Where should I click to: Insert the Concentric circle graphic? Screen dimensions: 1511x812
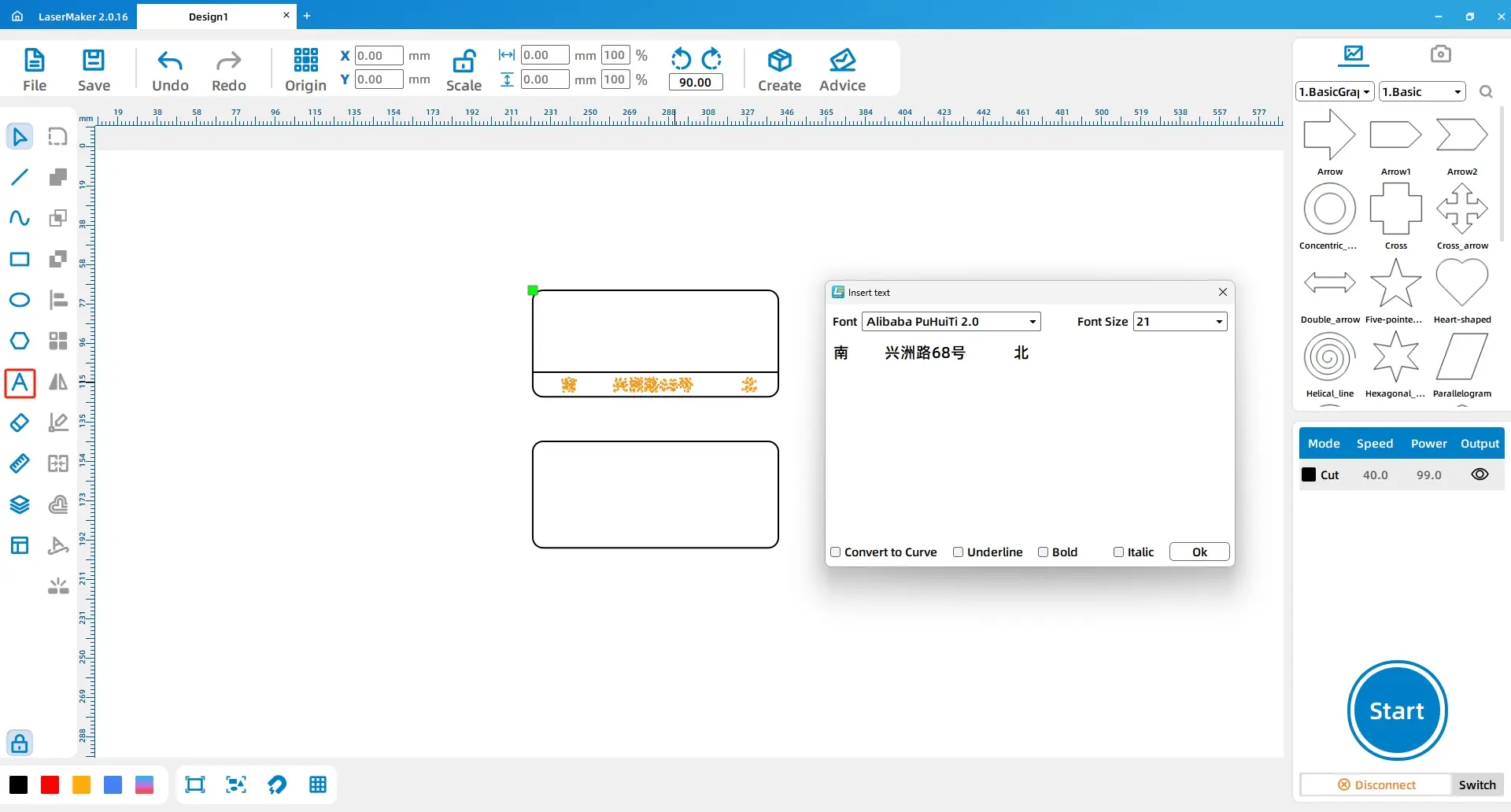[1329, 216]
